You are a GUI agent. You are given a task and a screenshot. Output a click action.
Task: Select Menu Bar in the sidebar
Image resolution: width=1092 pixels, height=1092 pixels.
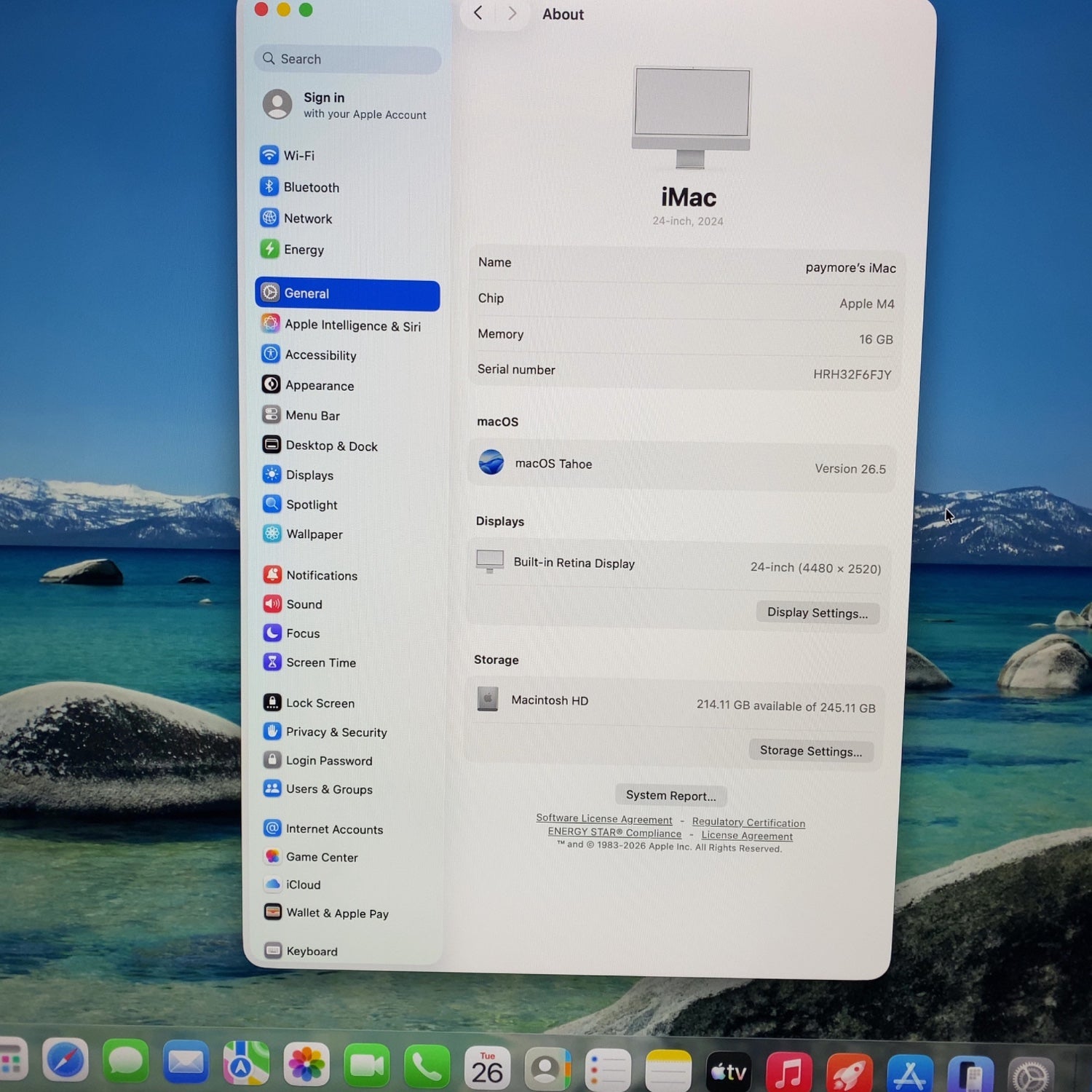301,415
